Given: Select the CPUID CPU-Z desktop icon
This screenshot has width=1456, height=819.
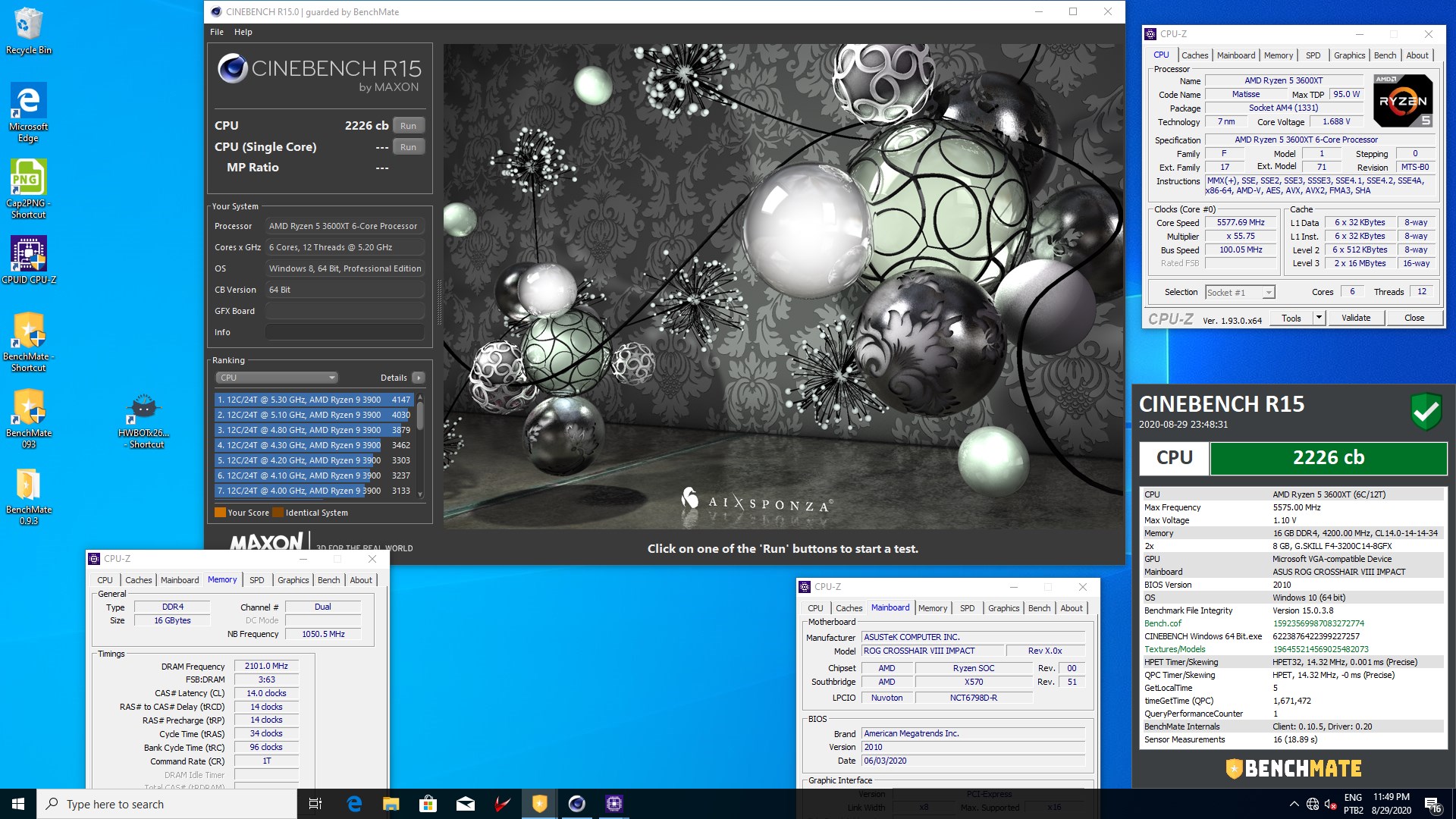Looking at the screenshot, I should point(29,259).
